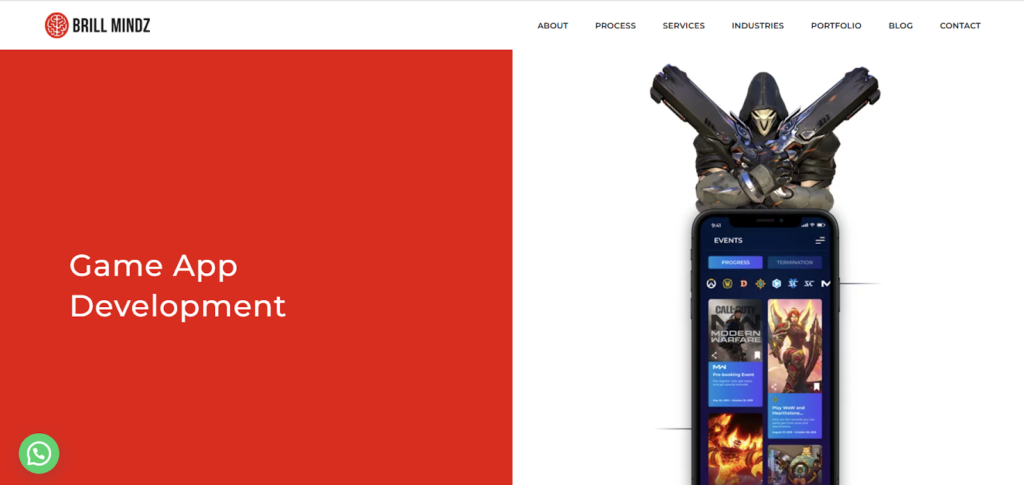Open the Services menu item
The height and width of the screenshot is (485, 1024).
coord(683,26)
